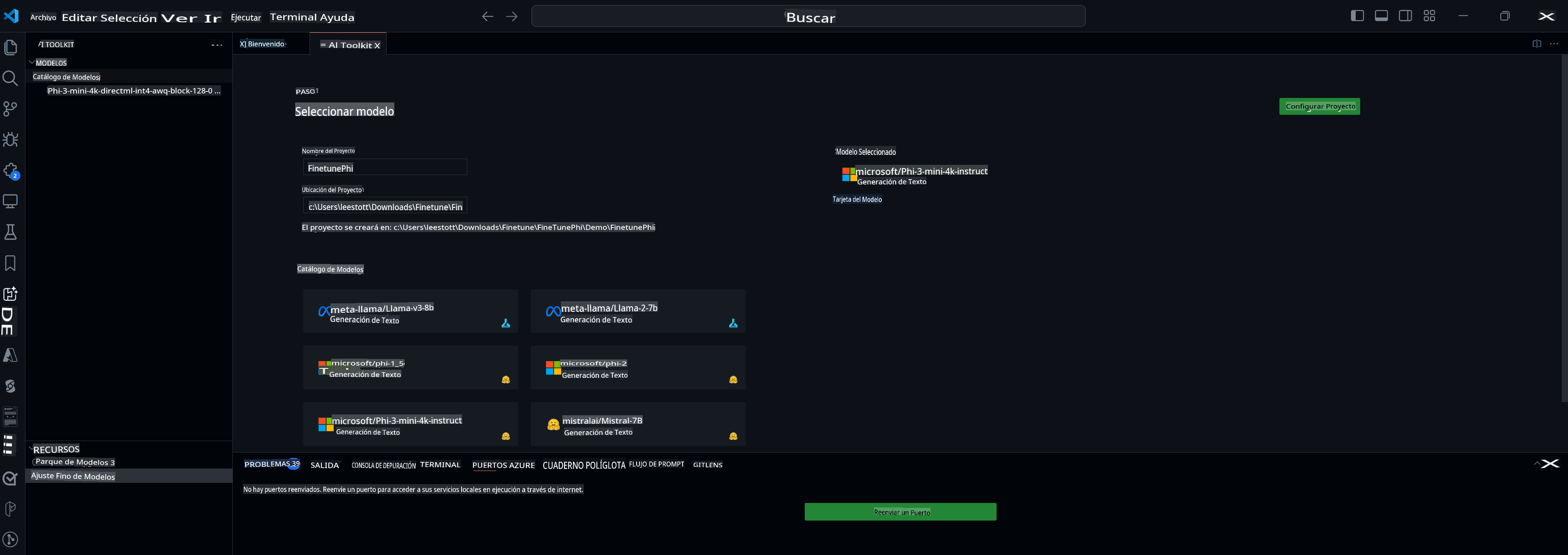Open the Selección menu
The width and height of the screenshot is (1568, 555).
128,18
